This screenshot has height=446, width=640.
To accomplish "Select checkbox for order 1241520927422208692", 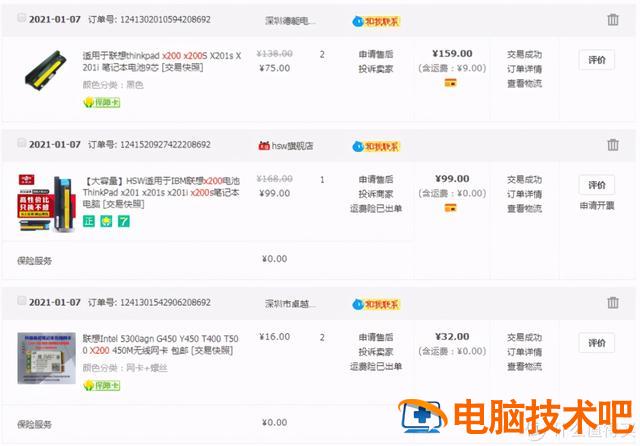I will point(22,143).
